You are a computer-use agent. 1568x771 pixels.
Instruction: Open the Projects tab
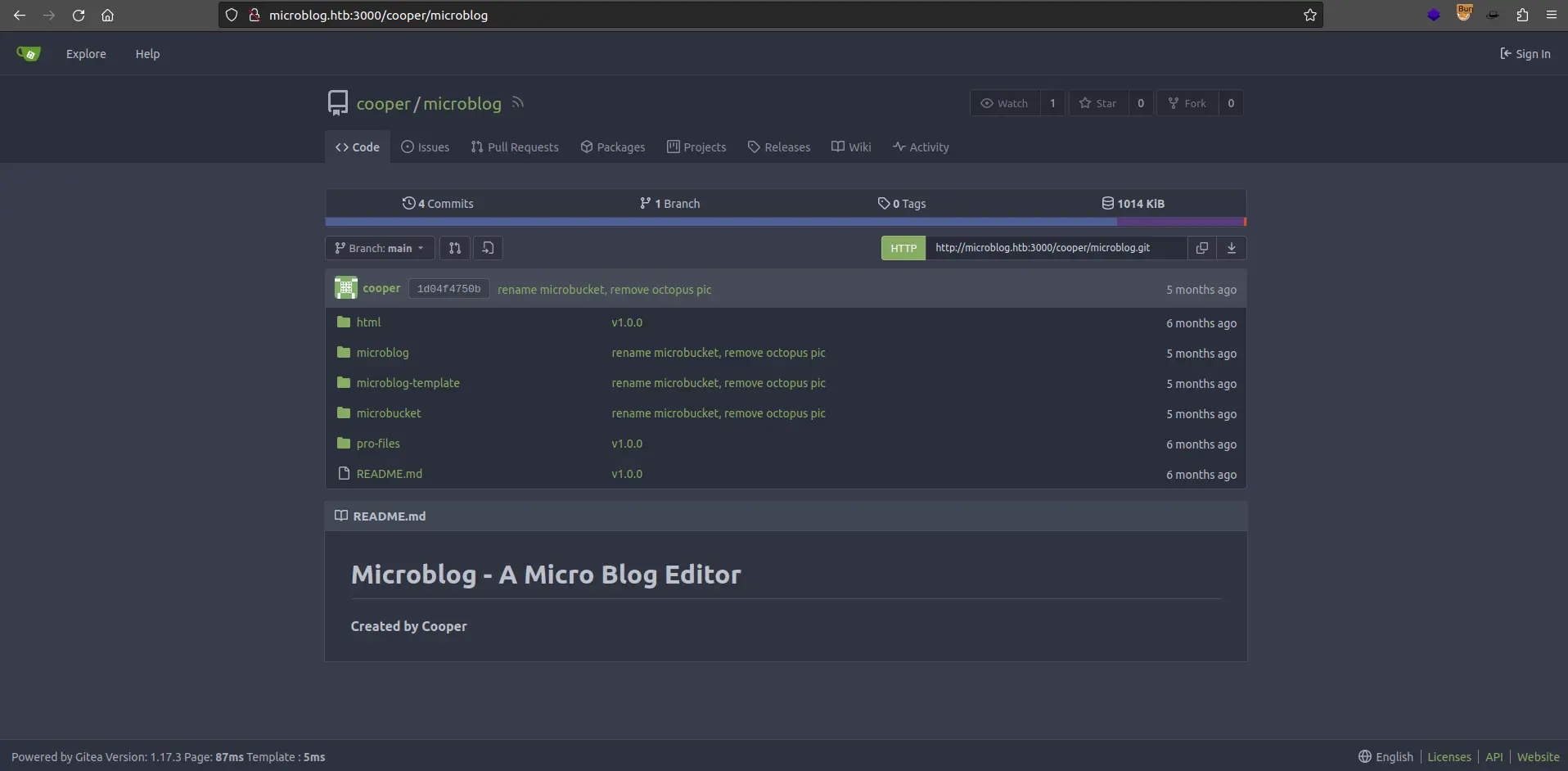pyautogui.click(x=696, y=147)
